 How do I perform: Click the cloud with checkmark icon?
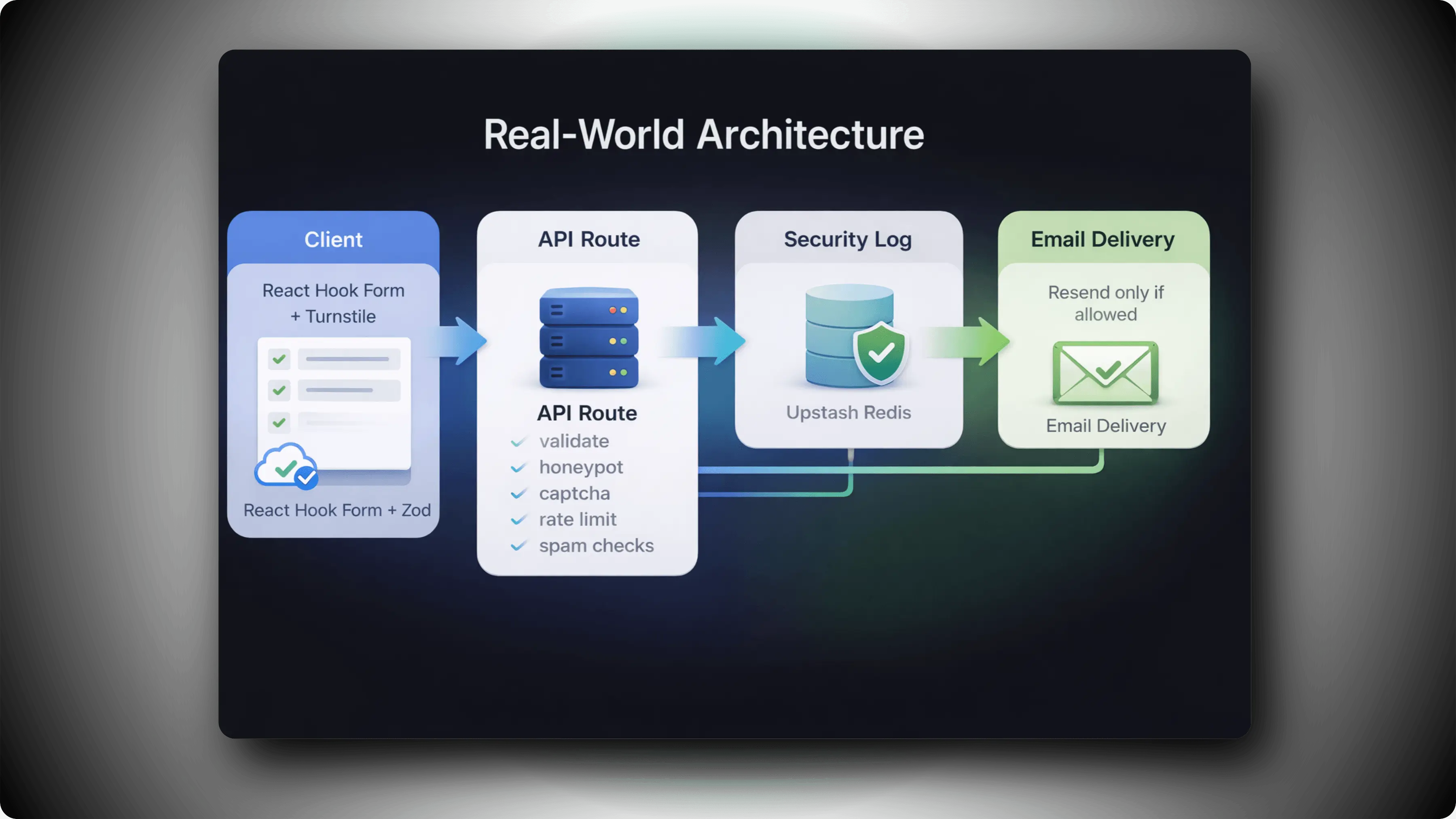[286, 465]
